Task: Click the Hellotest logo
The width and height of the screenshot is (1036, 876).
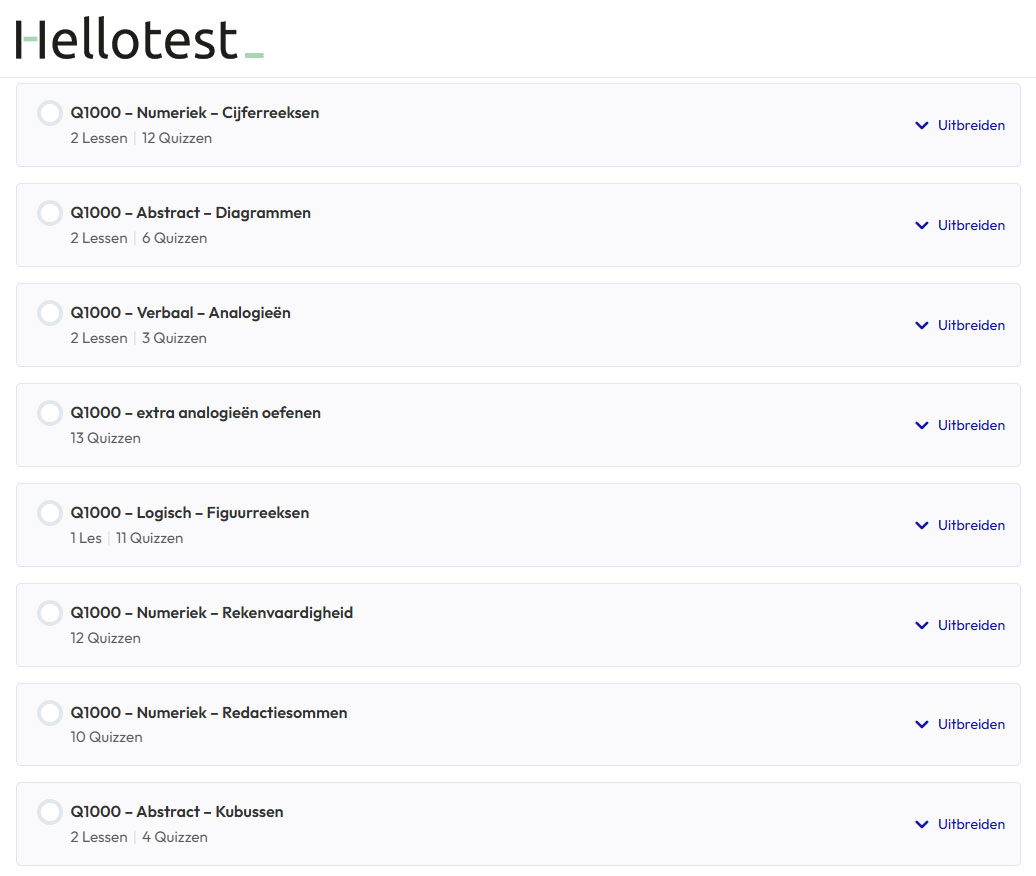Action: (139, 39)
